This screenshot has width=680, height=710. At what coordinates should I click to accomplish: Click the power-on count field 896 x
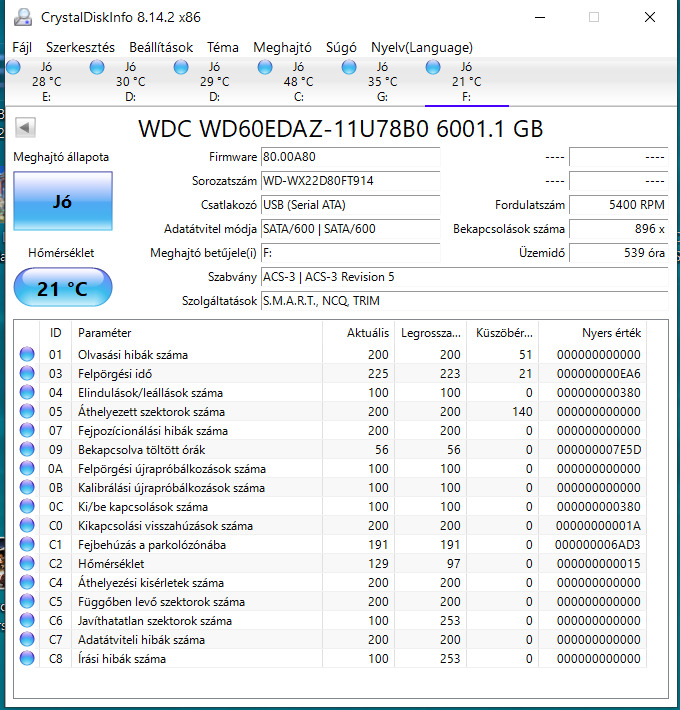pos(618,229)
